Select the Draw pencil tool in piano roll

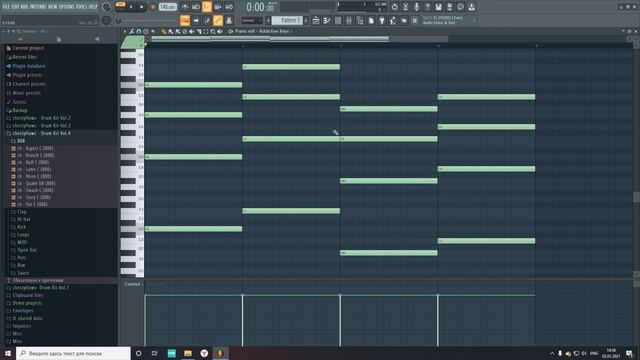coord(163,31)
